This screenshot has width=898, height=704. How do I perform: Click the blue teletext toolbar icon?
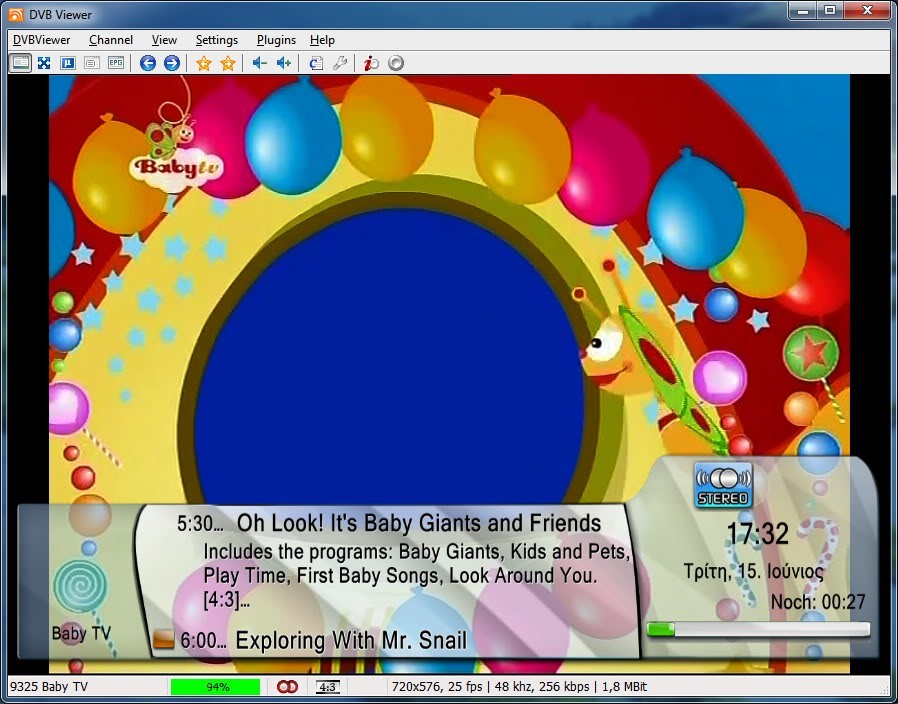pos(68,62)
